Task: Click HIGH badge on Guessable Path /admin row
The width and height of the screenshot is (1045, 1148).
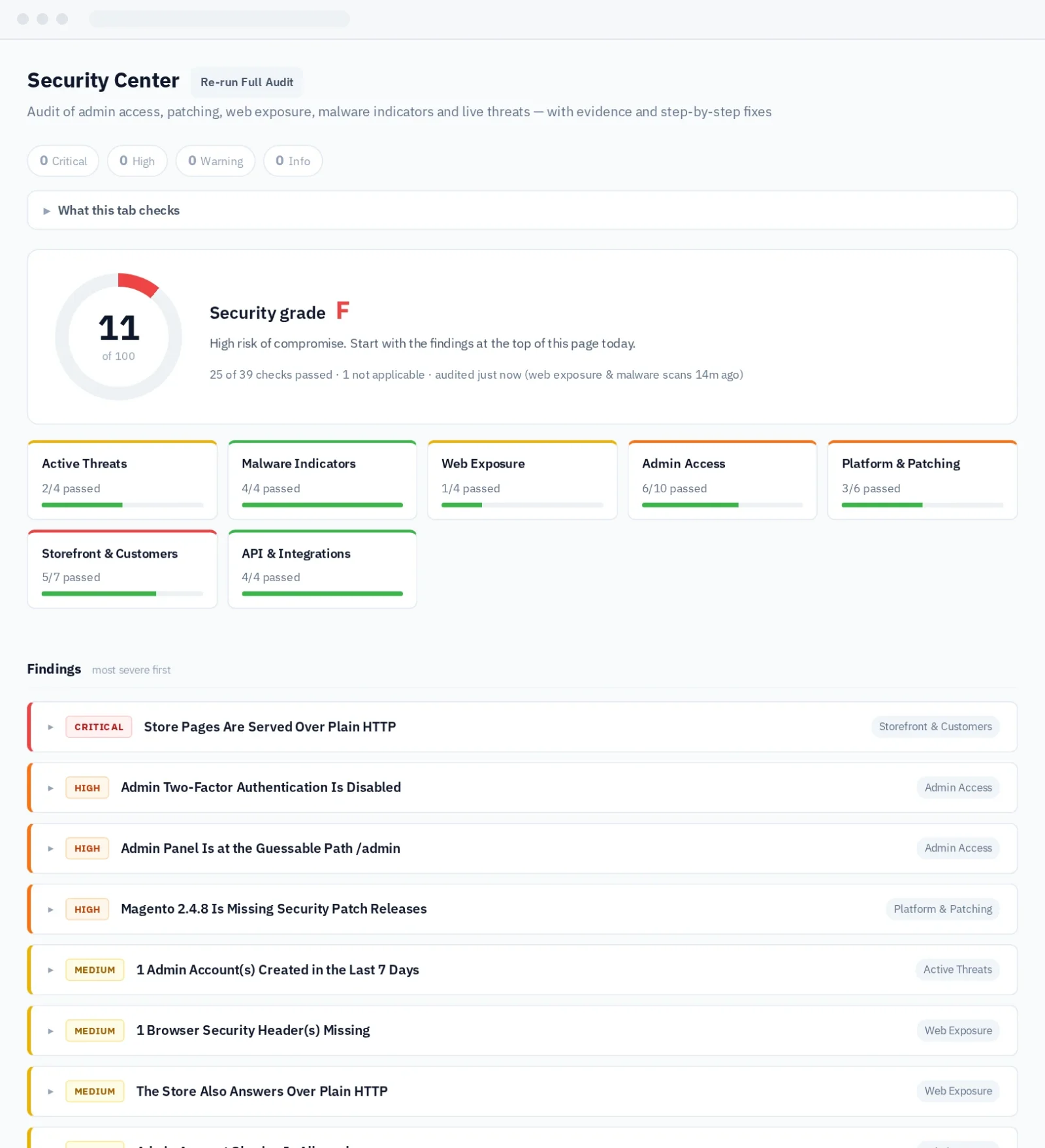Action: (x=87, y=848)
